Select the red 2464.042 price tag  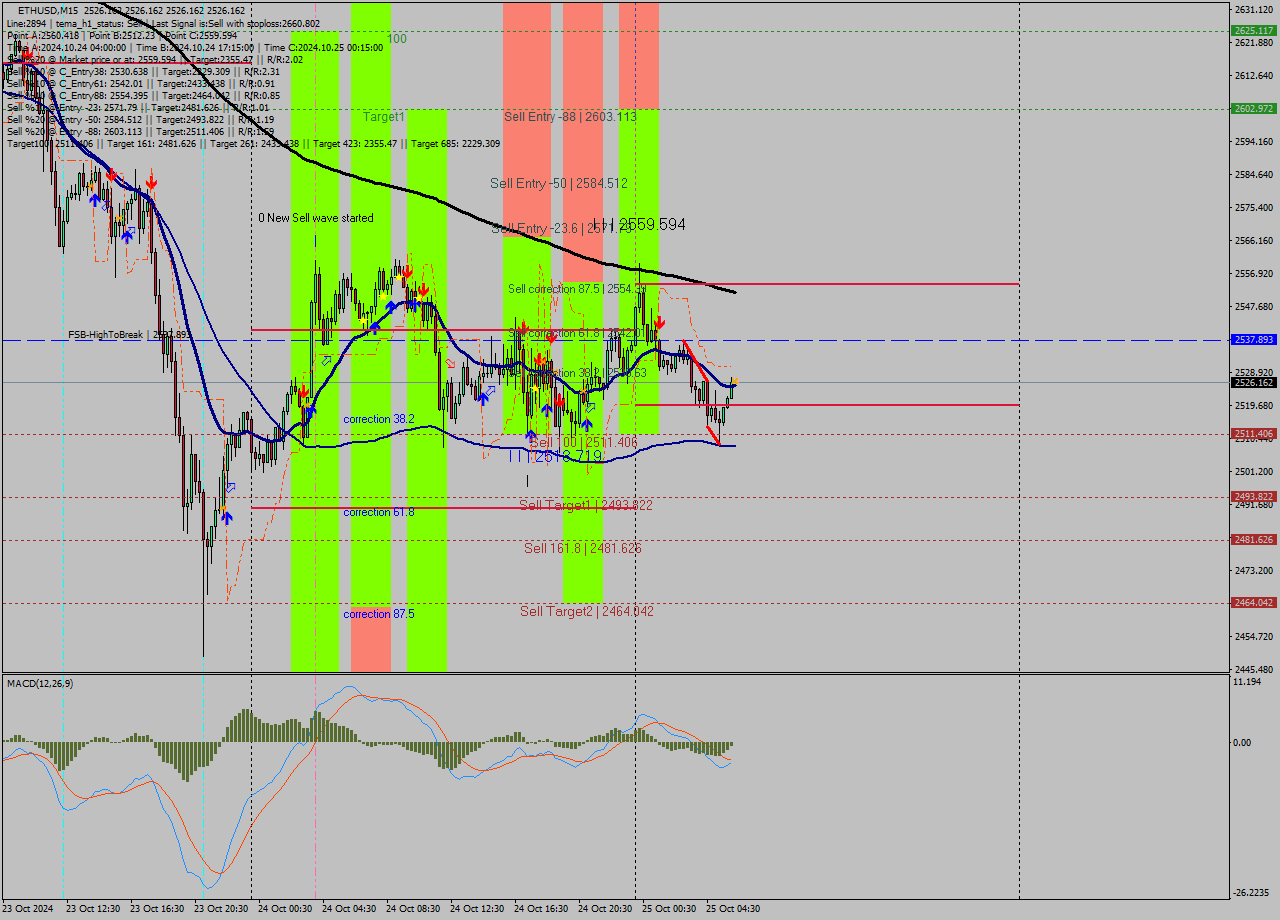coord(1253,603)
